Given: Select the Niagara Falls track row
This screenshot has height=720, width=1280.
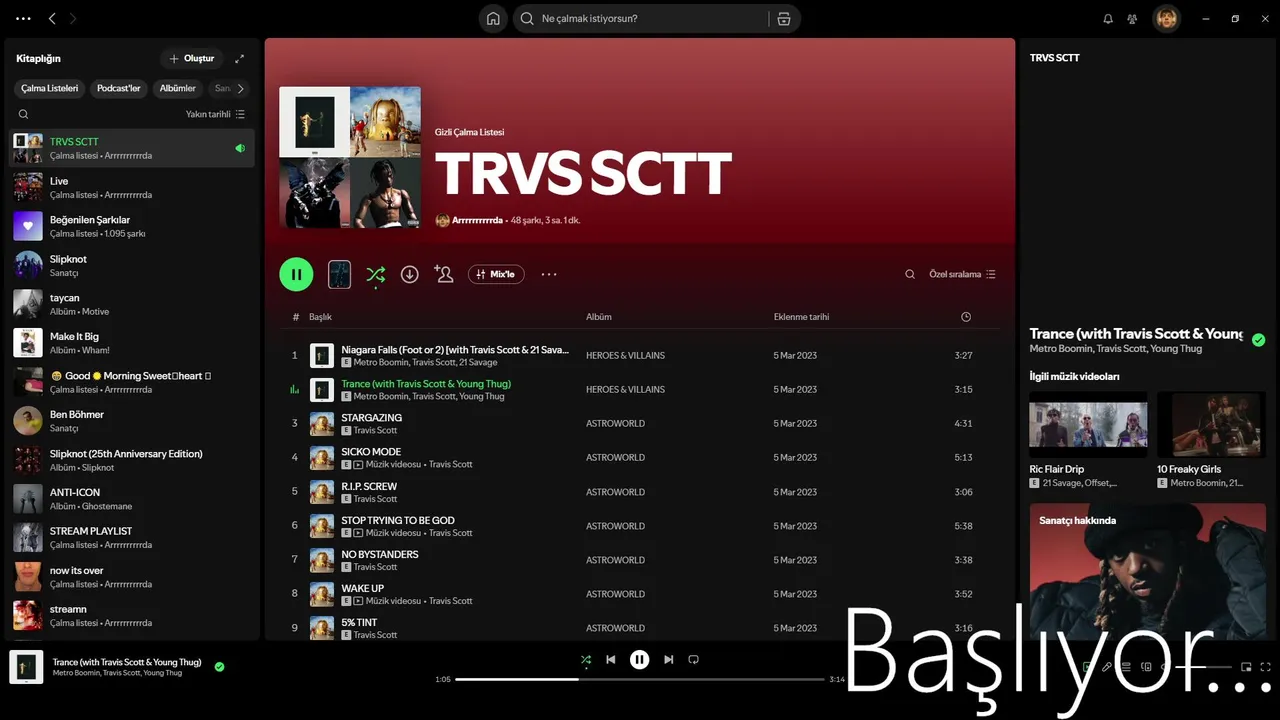Looking at the screenshot, I should (x=640, y=355).
